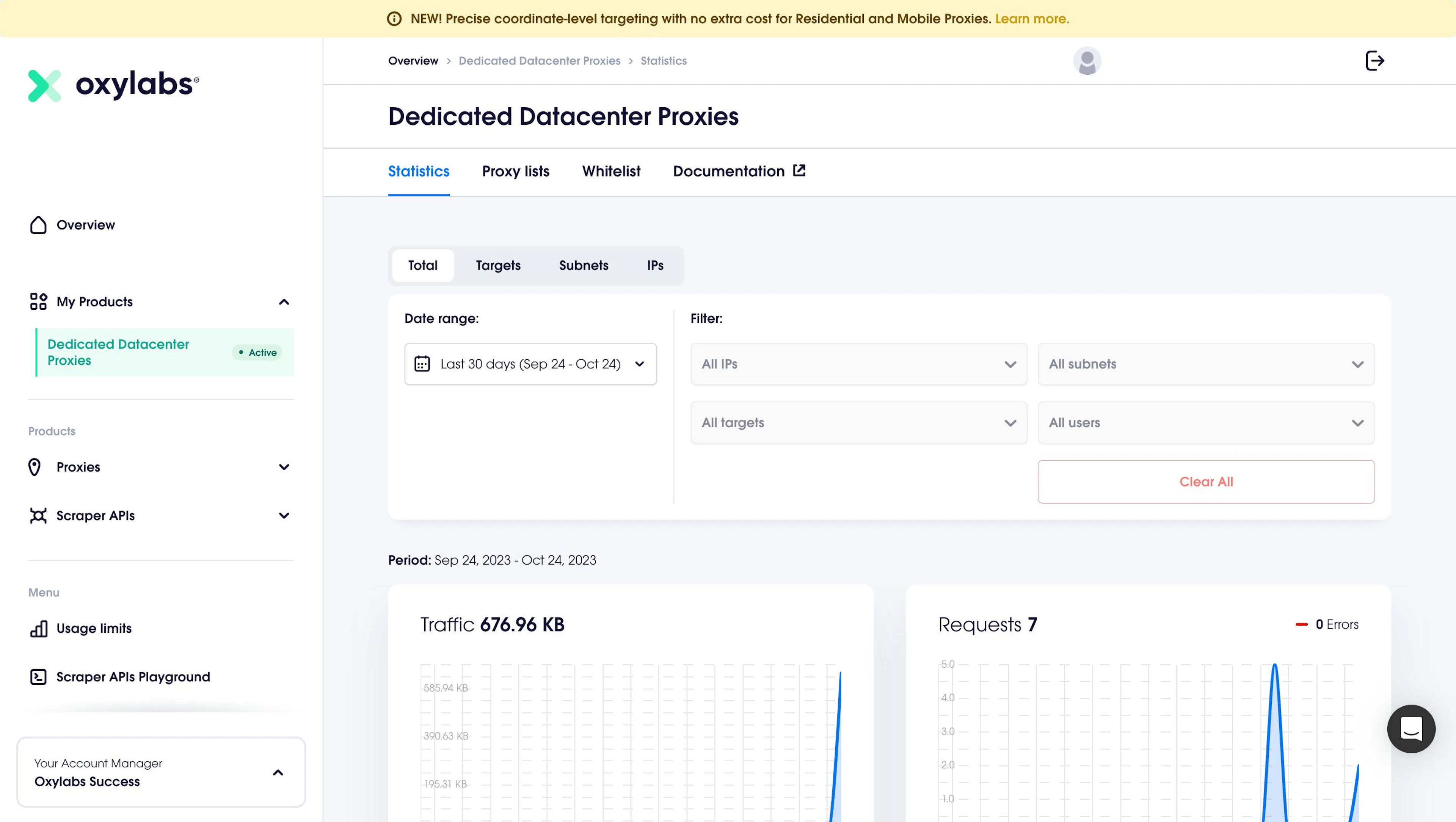
Task: Click the 585.94 KB axis label
Action: (446, 688)
